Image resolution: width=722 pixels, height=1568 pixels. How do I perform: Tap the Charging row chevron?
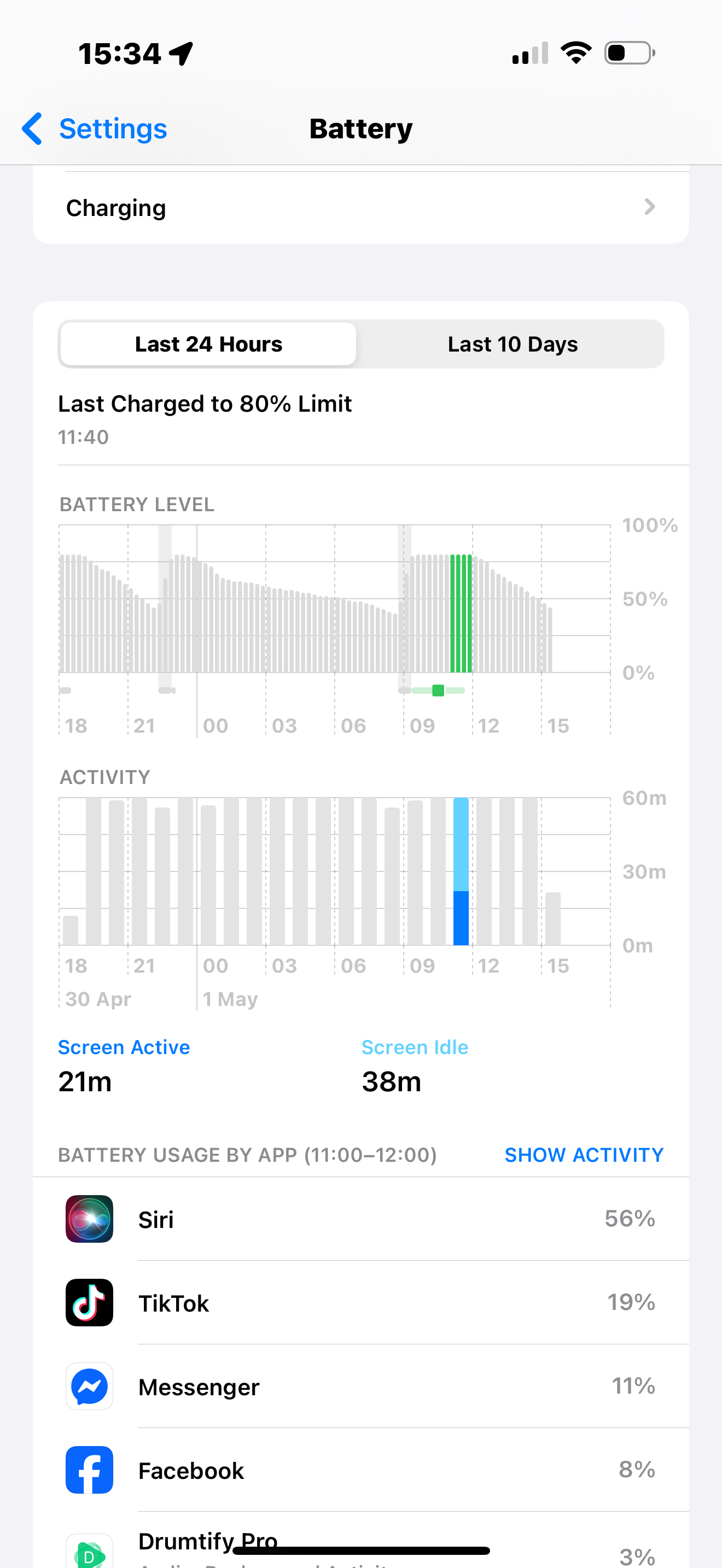650,207
